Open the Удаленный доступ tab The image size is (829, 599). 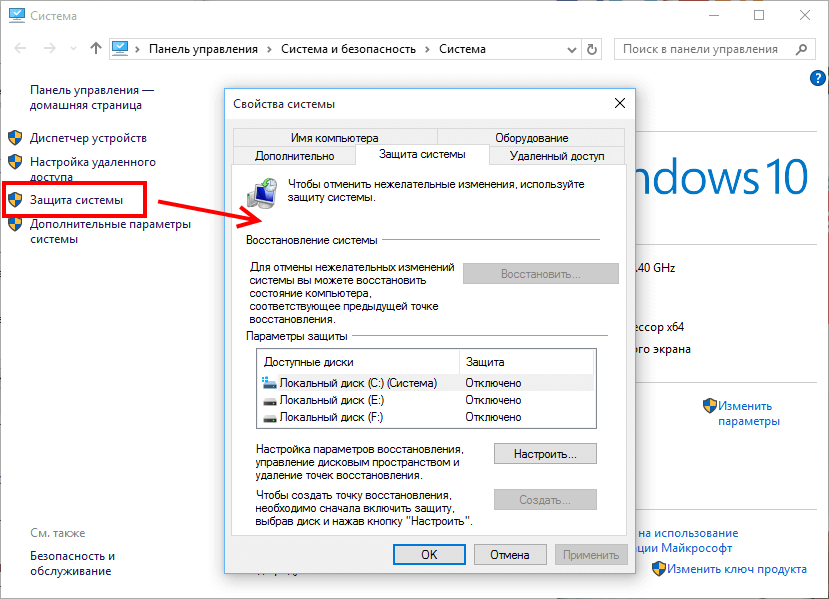click(x=556, y=156)
